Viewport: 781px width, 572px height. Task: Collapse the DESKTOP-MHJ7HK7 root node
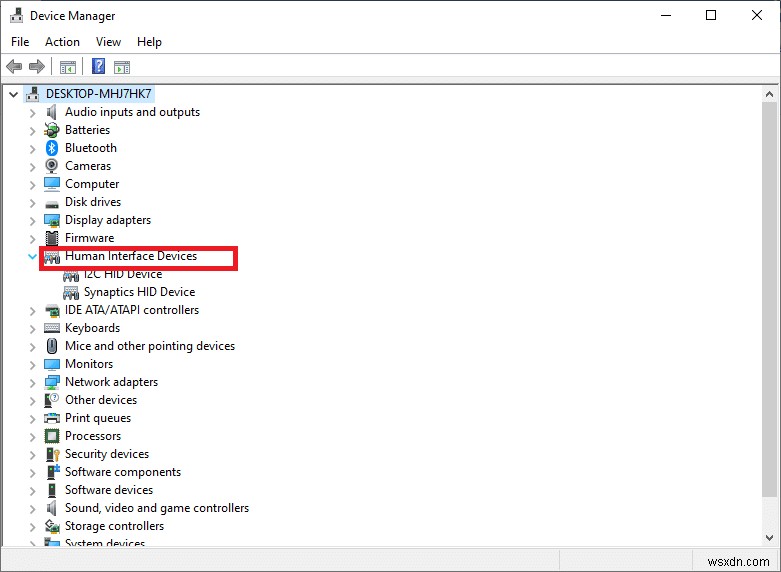tap(13, 94)
